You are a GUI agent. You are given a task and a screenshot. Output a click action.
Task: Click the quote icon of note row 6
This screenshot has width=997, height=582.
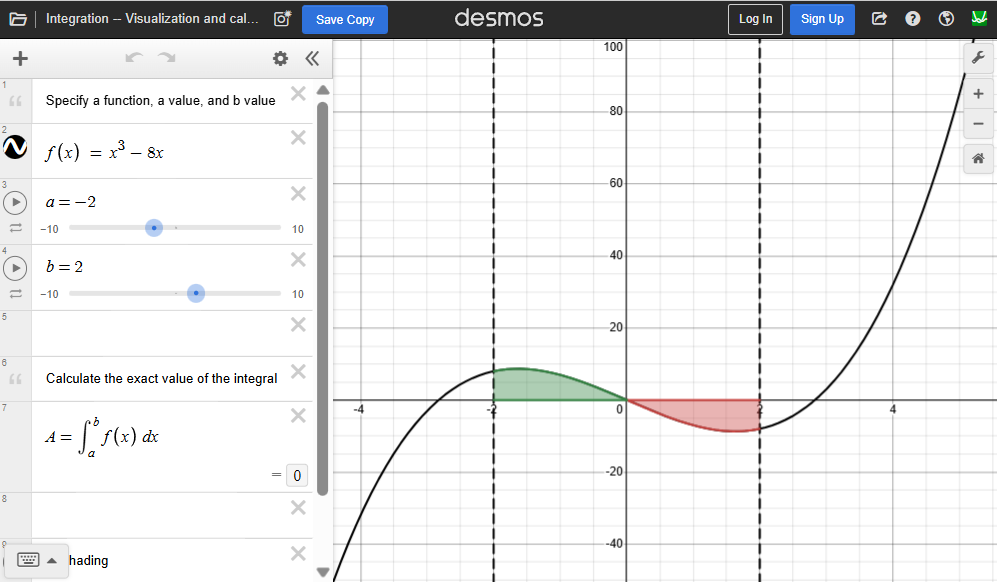tap(16, 378)
